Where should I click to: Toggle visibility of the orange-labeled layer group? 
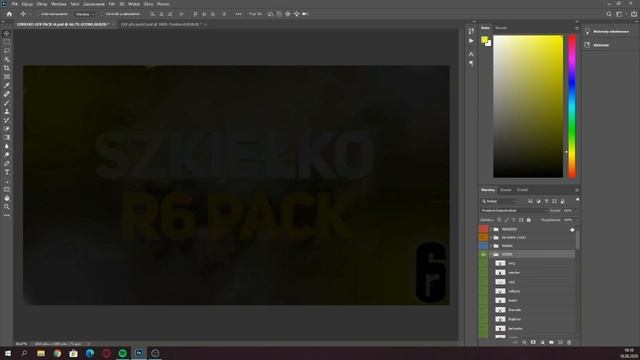(x=484, y=237)
